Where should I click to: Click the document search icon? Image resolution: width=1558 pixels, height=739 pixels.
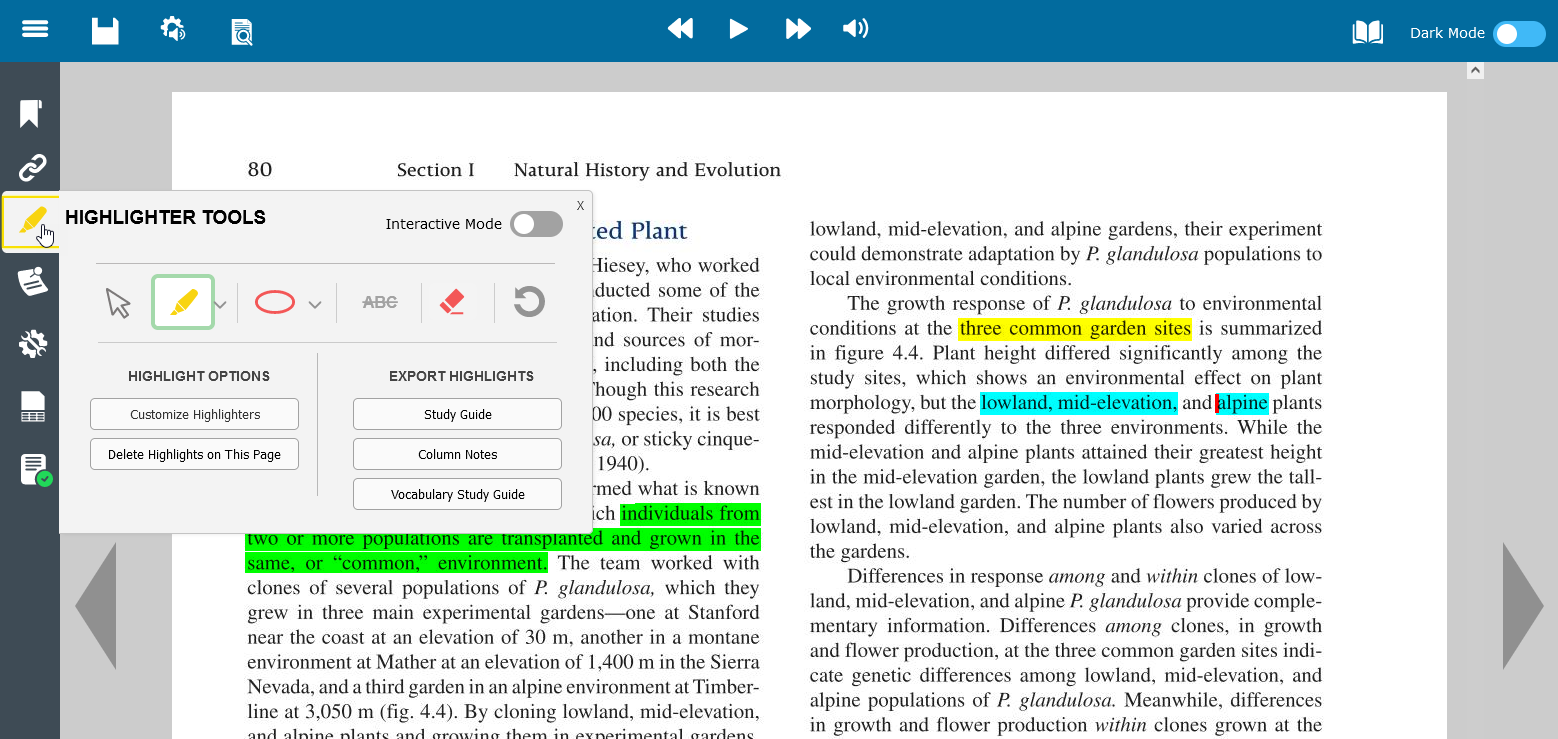(x=242, y=32)
